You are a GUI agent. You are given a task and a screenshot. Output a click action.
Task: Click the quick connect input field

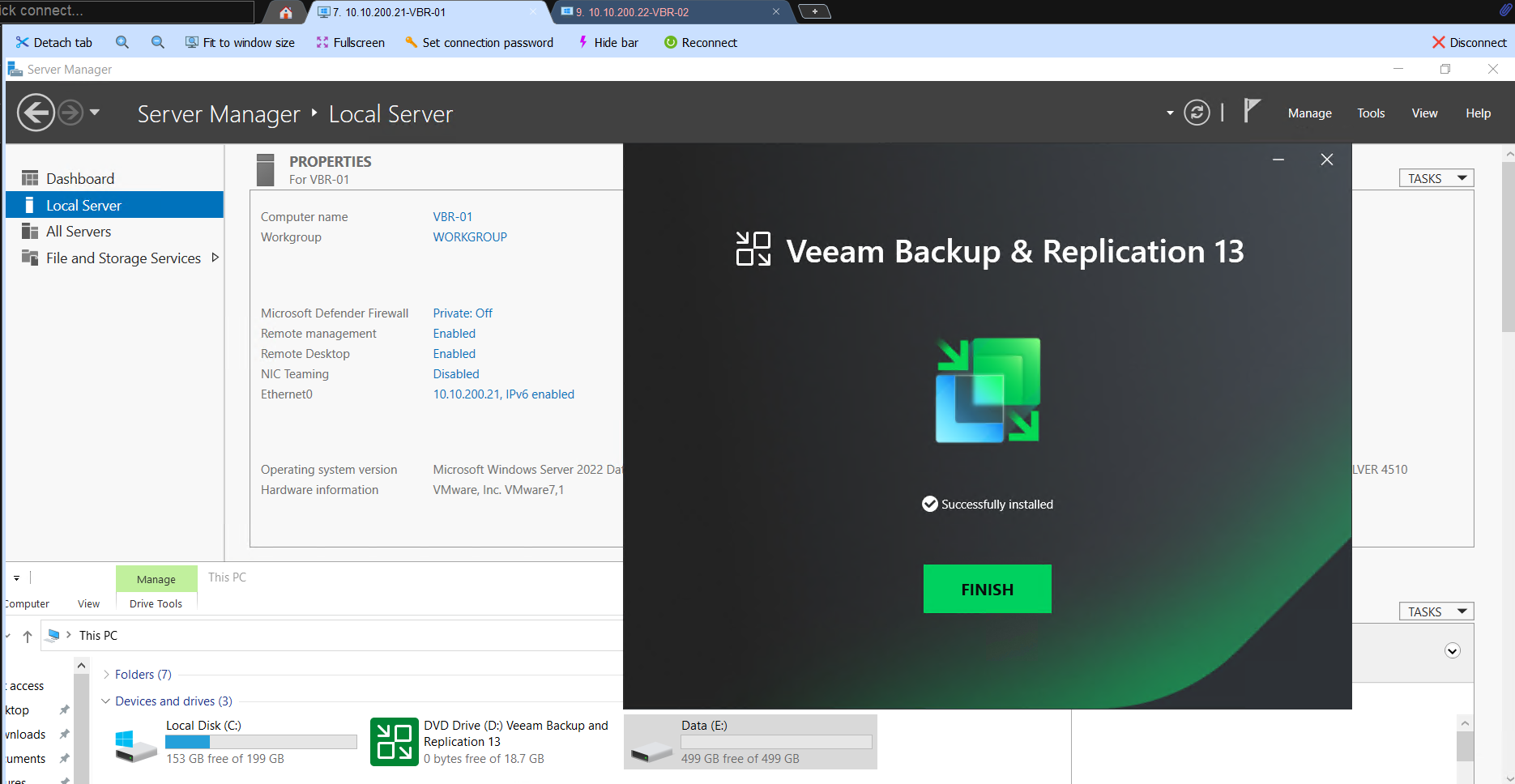tap(126, 11)
